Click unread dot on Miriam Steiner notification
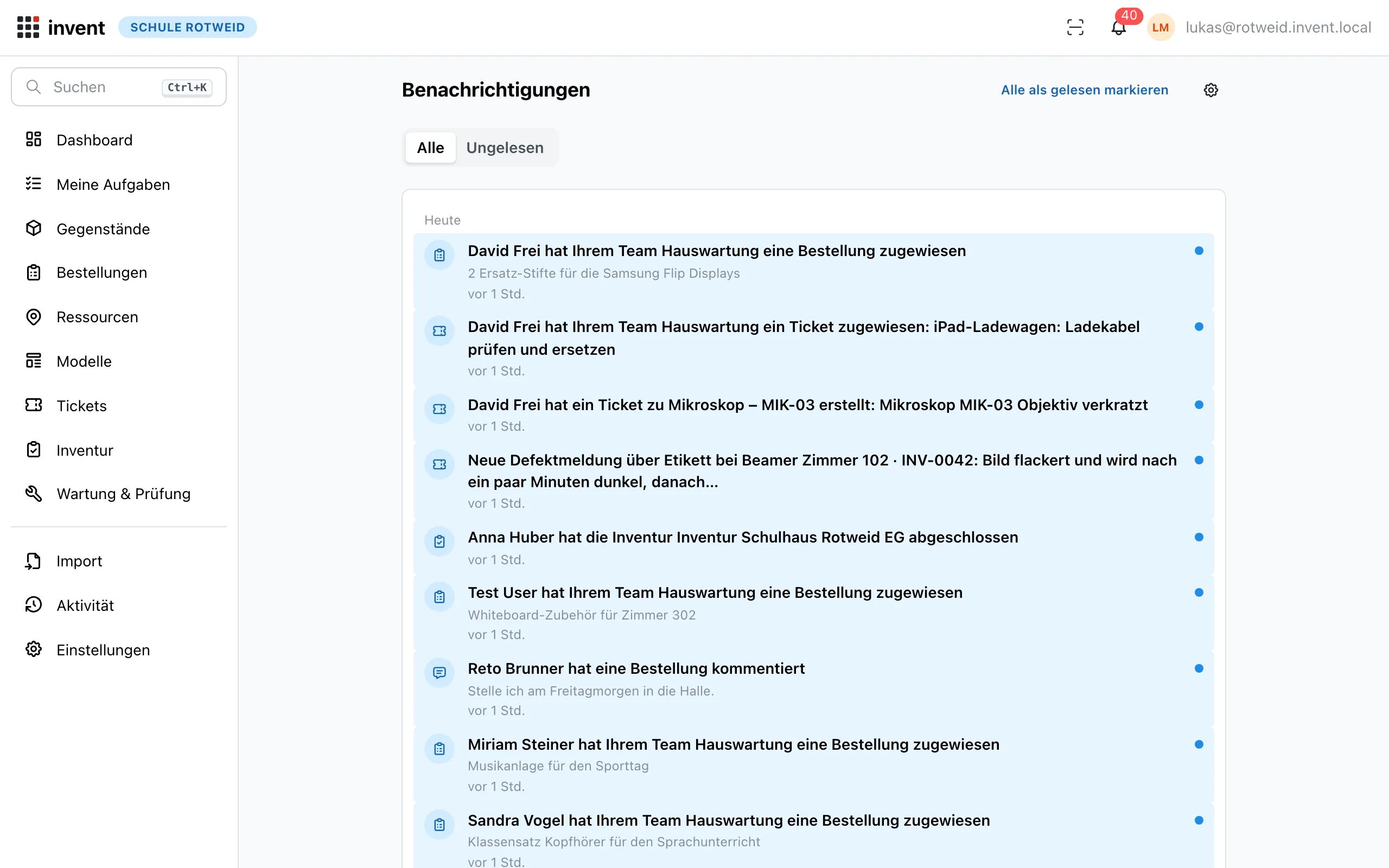This screenshot has height=868, width=1389. tap(1199, 744)
